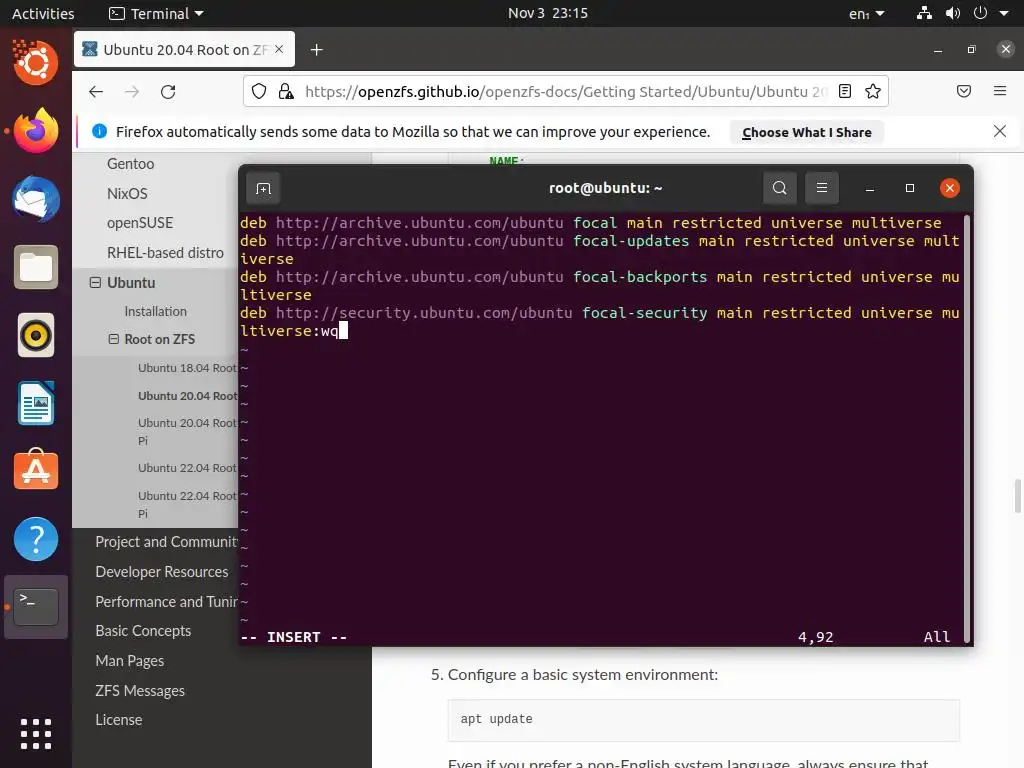Open network status icon in top bar
1024x768 pixels.
point(923,13)
